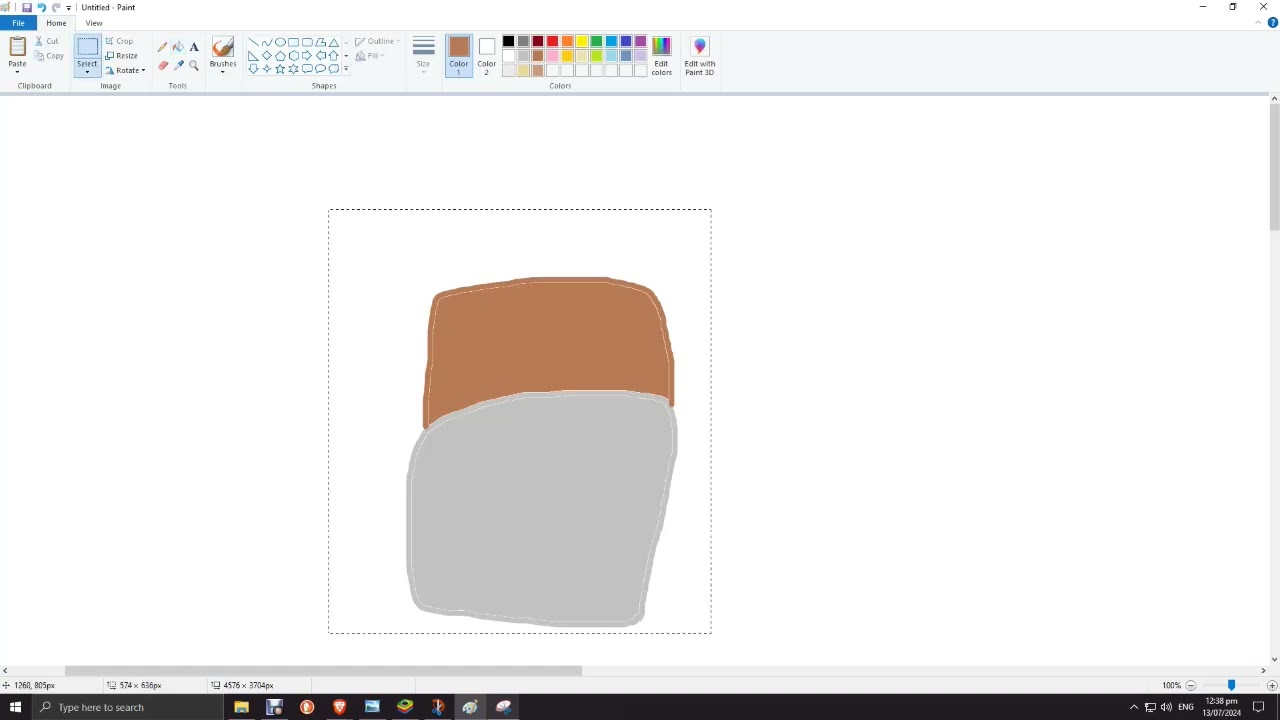The image size is (1280, 720).
Task: Open the Resize dialog
Action: point(121,56)
